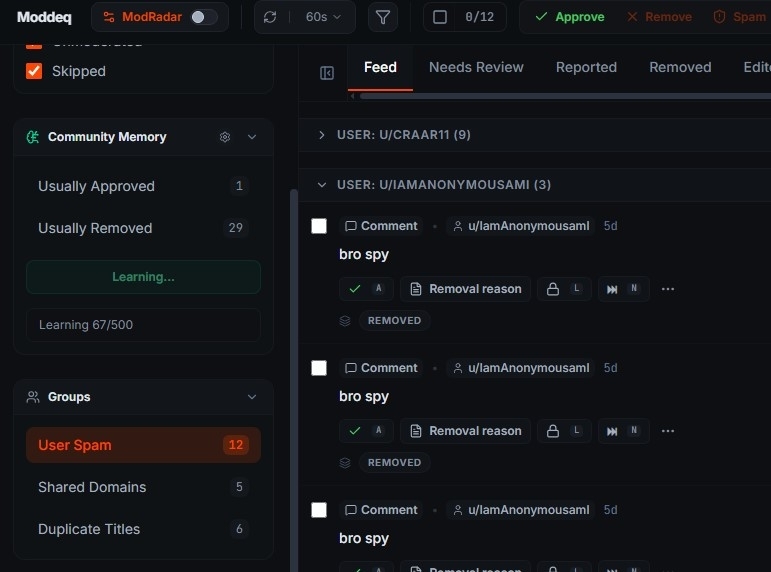Screen dimensions: 771x572
Task: Switch to the Reported tab
Action: coord(586,67)
